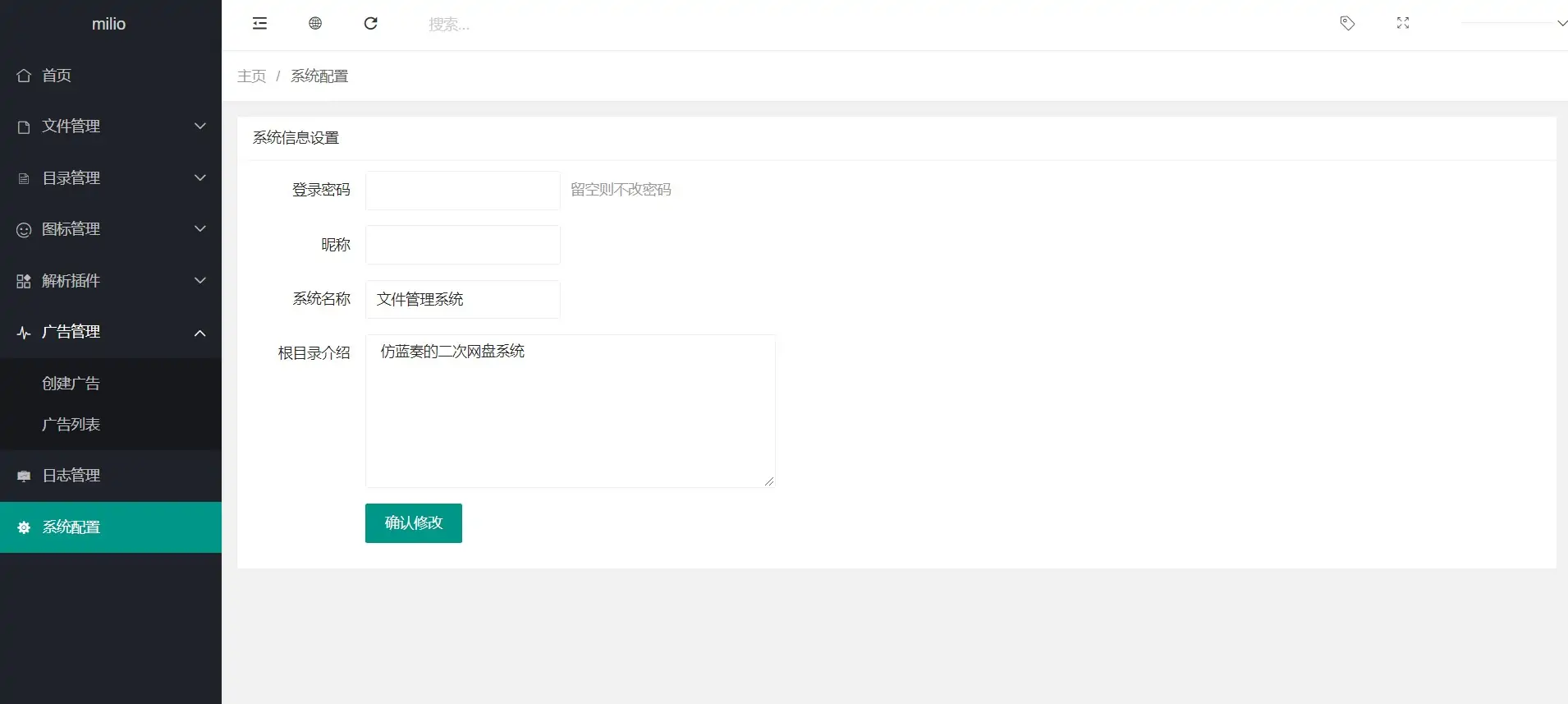Image resolution: width=1568 pixels, height=704 pixels.
Task: Click the 留空则不改密码 hint text
Action: tap(621, 190)
